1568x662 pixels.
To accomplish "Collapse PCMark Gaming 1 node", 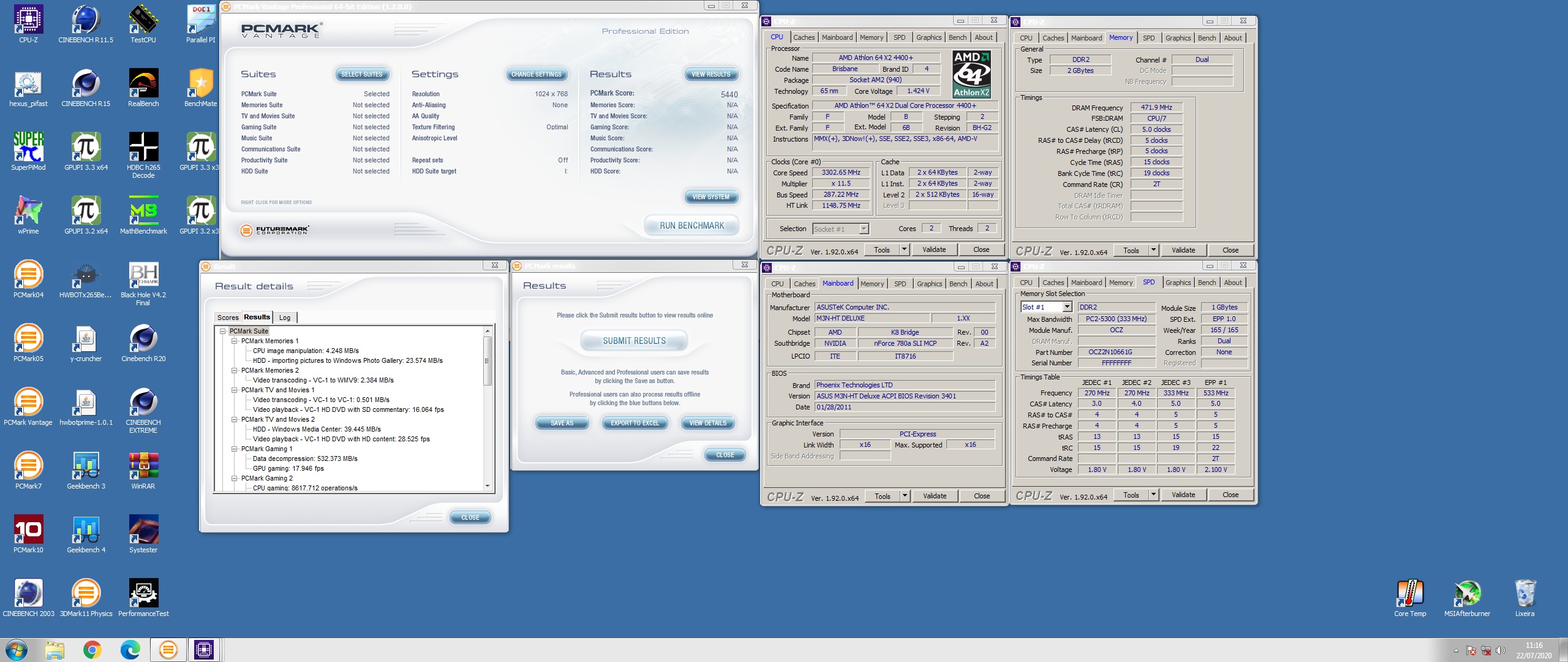I will [234, 449].
